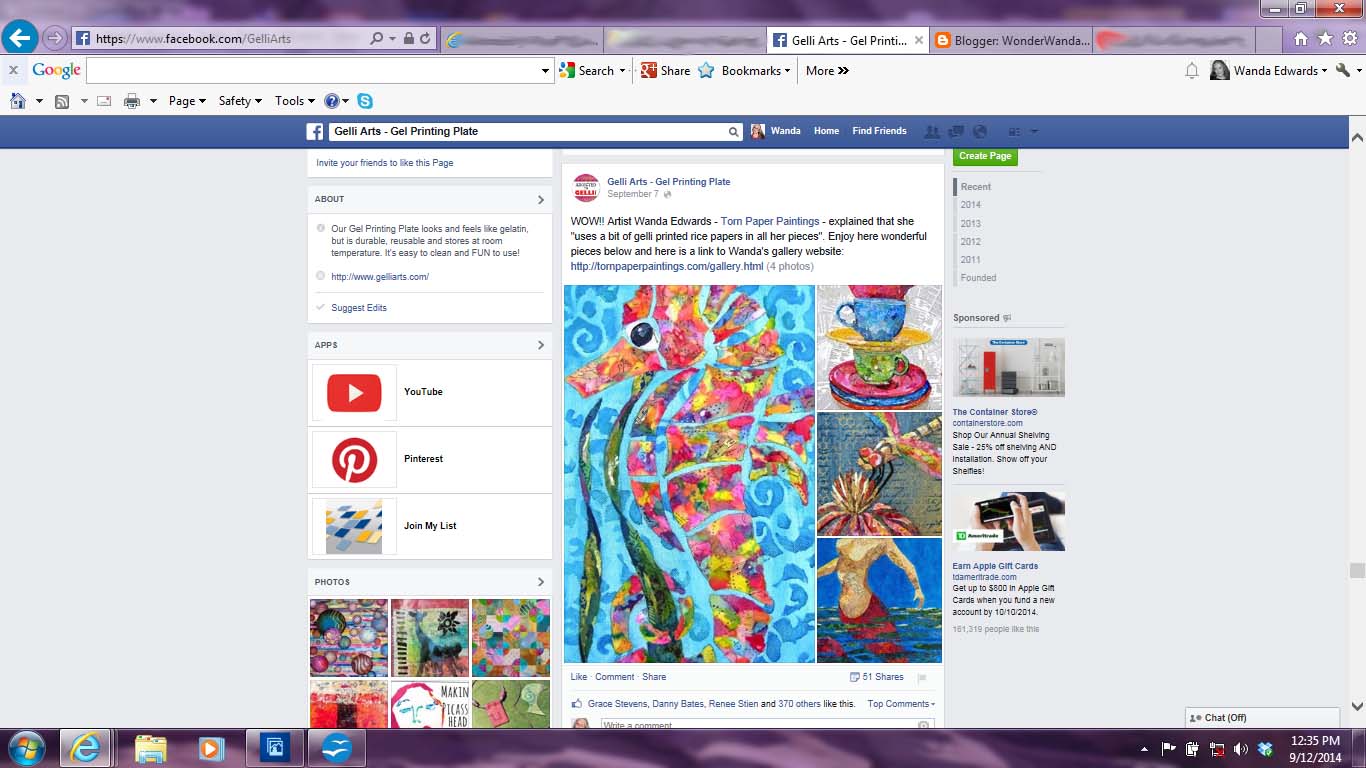Click the address bar search magnifier
The image size is (1366, 768).
377,38
